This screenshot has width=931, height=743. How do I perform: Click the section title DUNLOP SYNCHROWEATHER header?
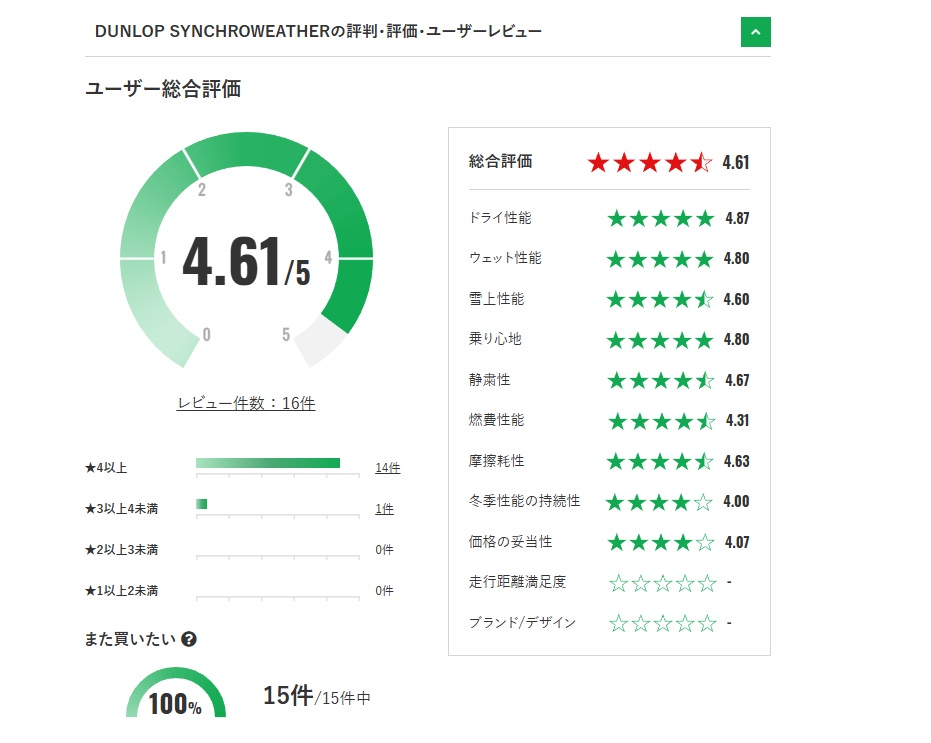pos(318,32)
